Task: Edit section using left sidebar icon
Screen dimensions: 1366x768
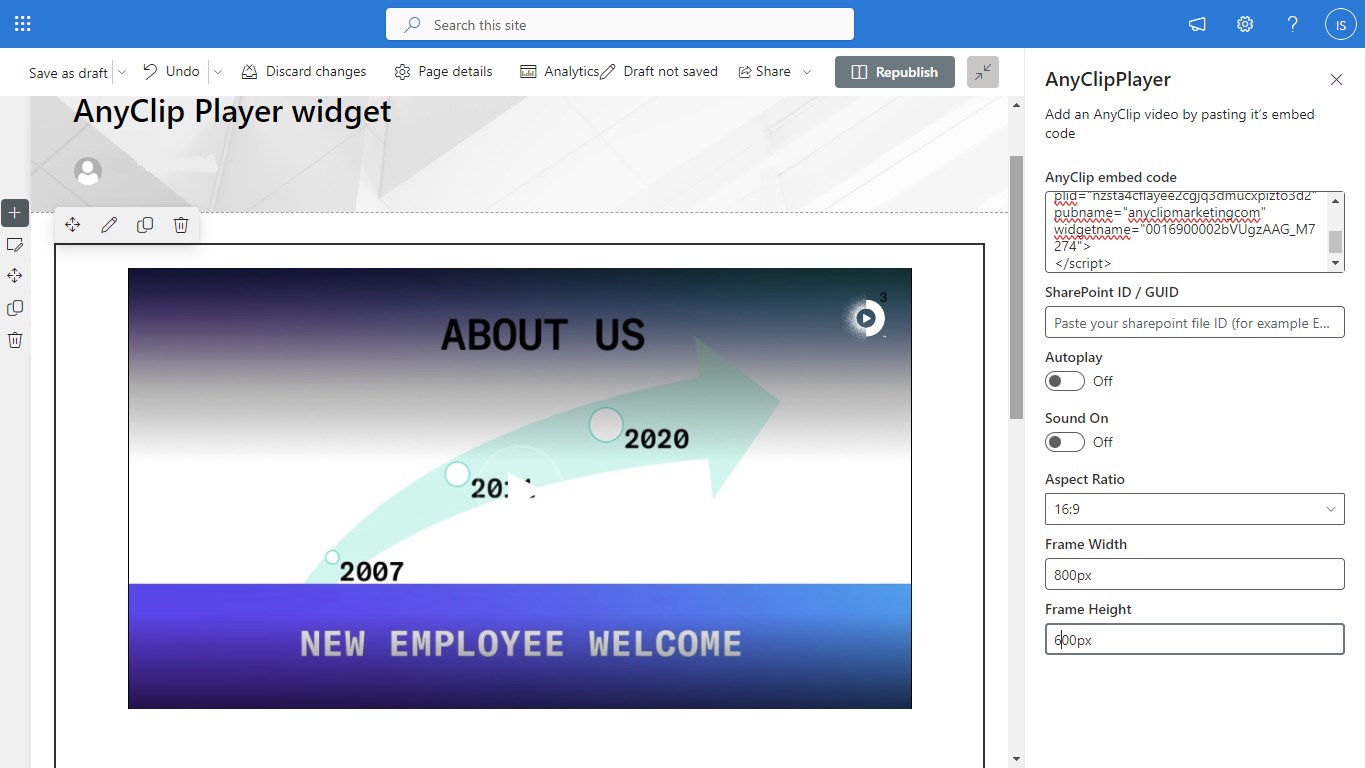Action: 15,244
